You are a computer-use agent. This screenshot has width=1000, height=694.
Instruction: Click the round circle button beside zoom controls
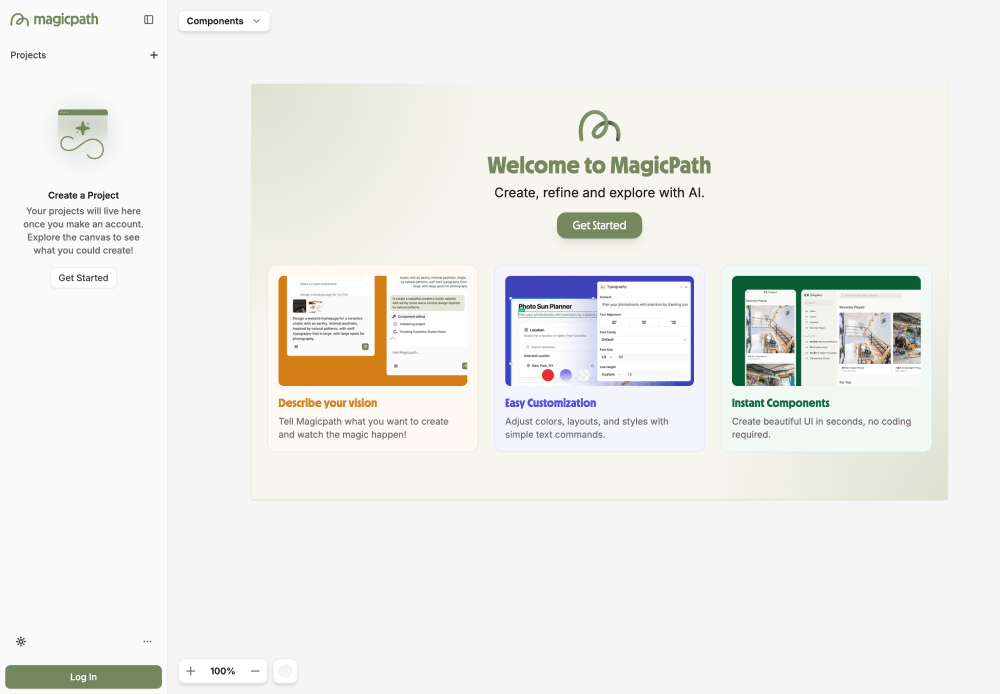[x=286, y=671]
